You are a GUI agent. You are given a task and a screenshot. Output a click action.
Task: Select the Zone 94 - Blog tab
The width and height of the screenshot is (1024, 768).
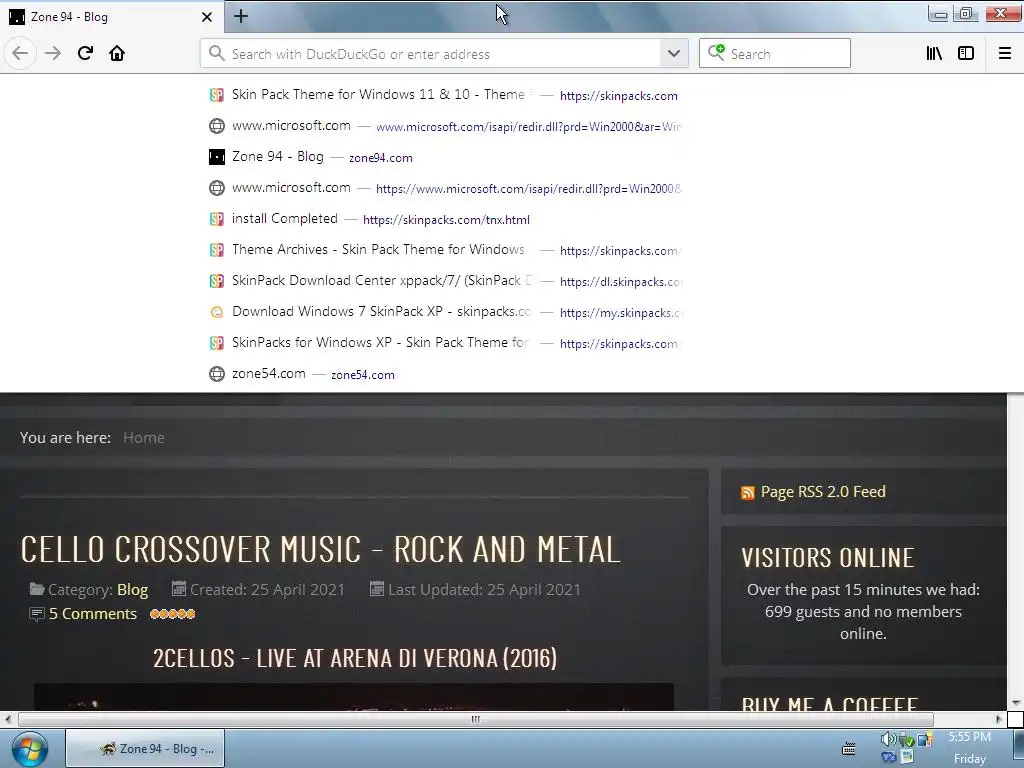(111, 17)
